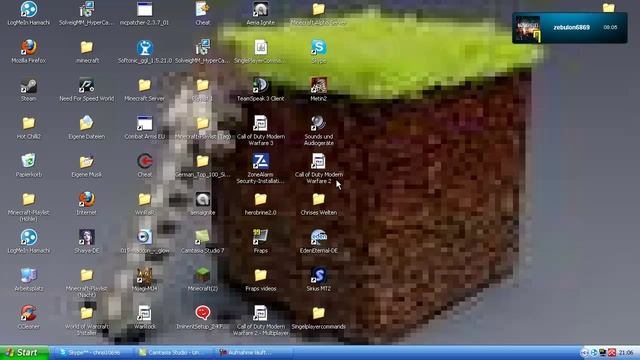The height and width of the screenshot is (360, 640).
Task: Click the game thumbnail in zebulon6869 notification
Action: [528, 28]
